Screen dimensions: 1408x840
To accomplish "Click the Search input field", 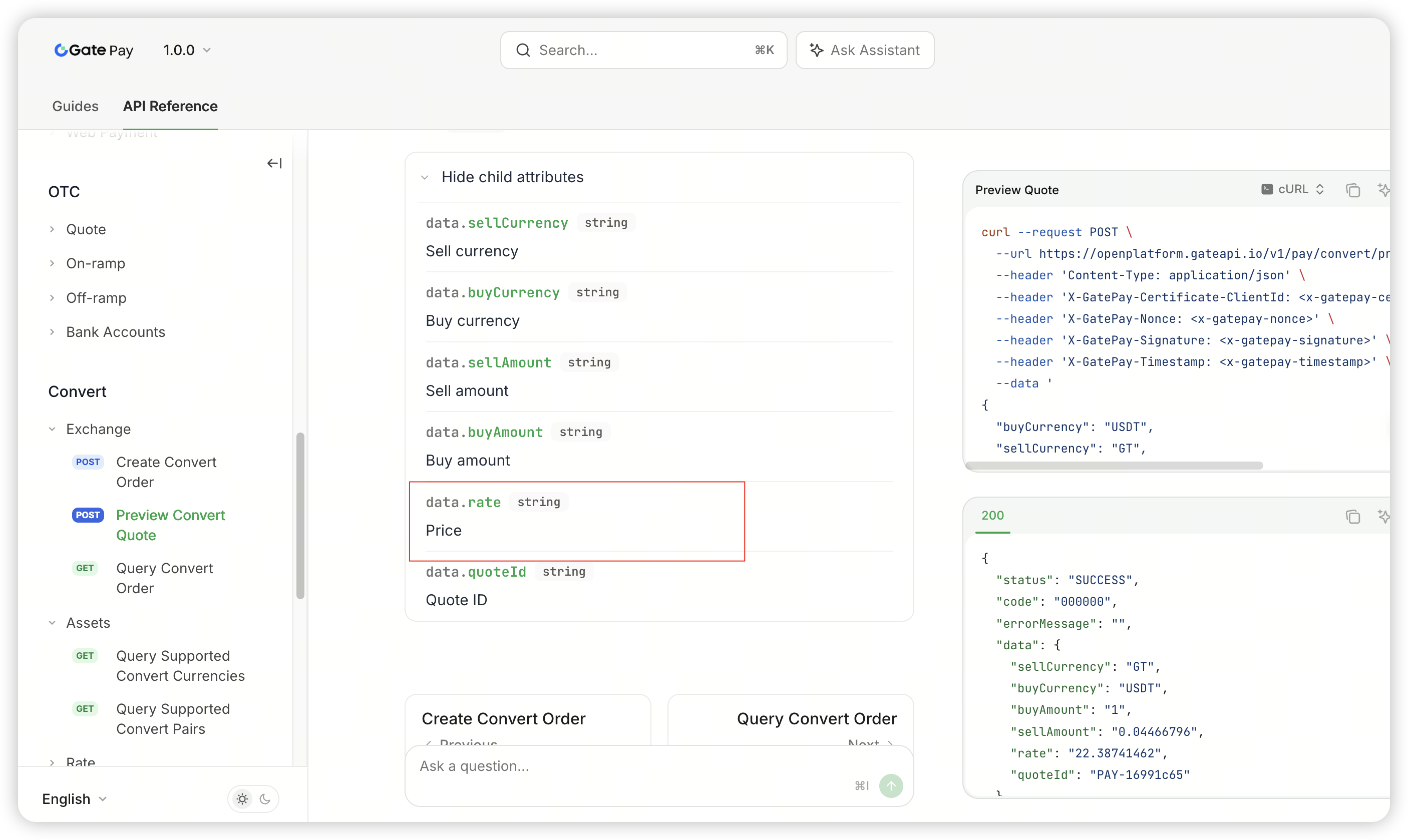I will [x=644, y=51].
